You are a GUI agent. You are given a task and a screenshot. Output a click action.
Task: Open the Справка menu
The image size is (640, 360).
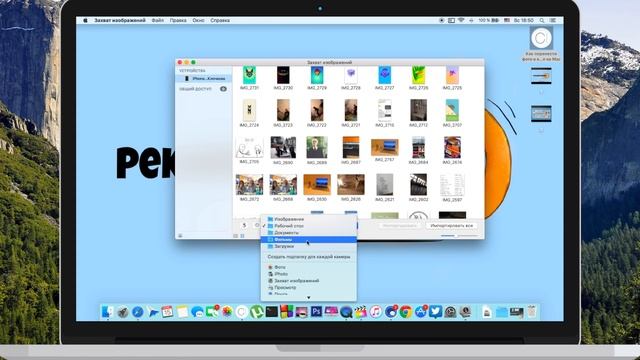pos(220,20)
